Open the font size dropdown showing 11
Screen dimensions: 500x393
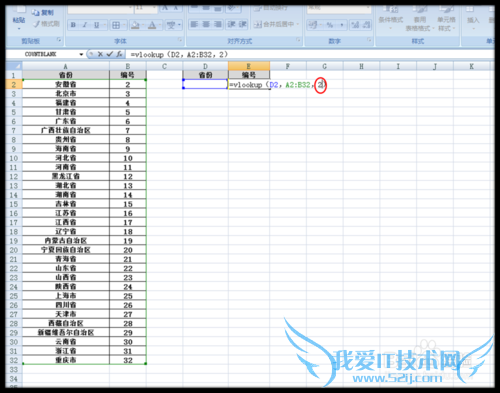(x=154, y=8)
